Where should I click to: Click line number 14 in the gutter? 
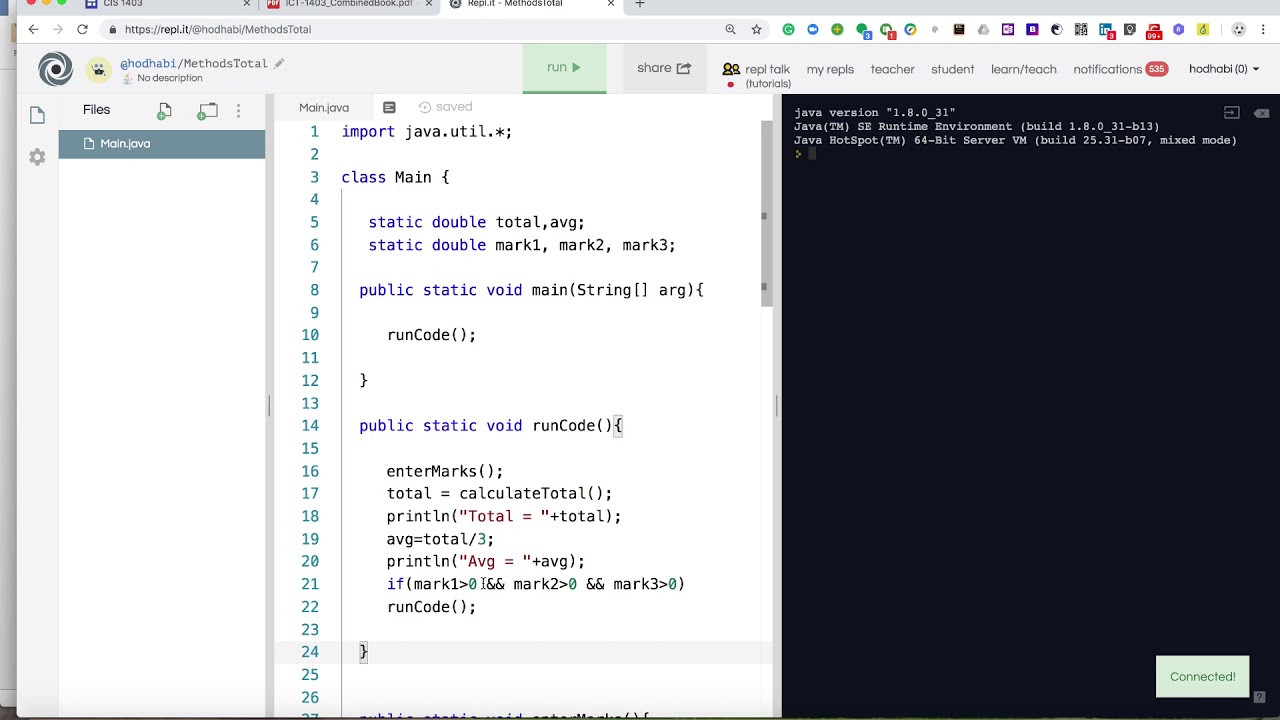310,425
